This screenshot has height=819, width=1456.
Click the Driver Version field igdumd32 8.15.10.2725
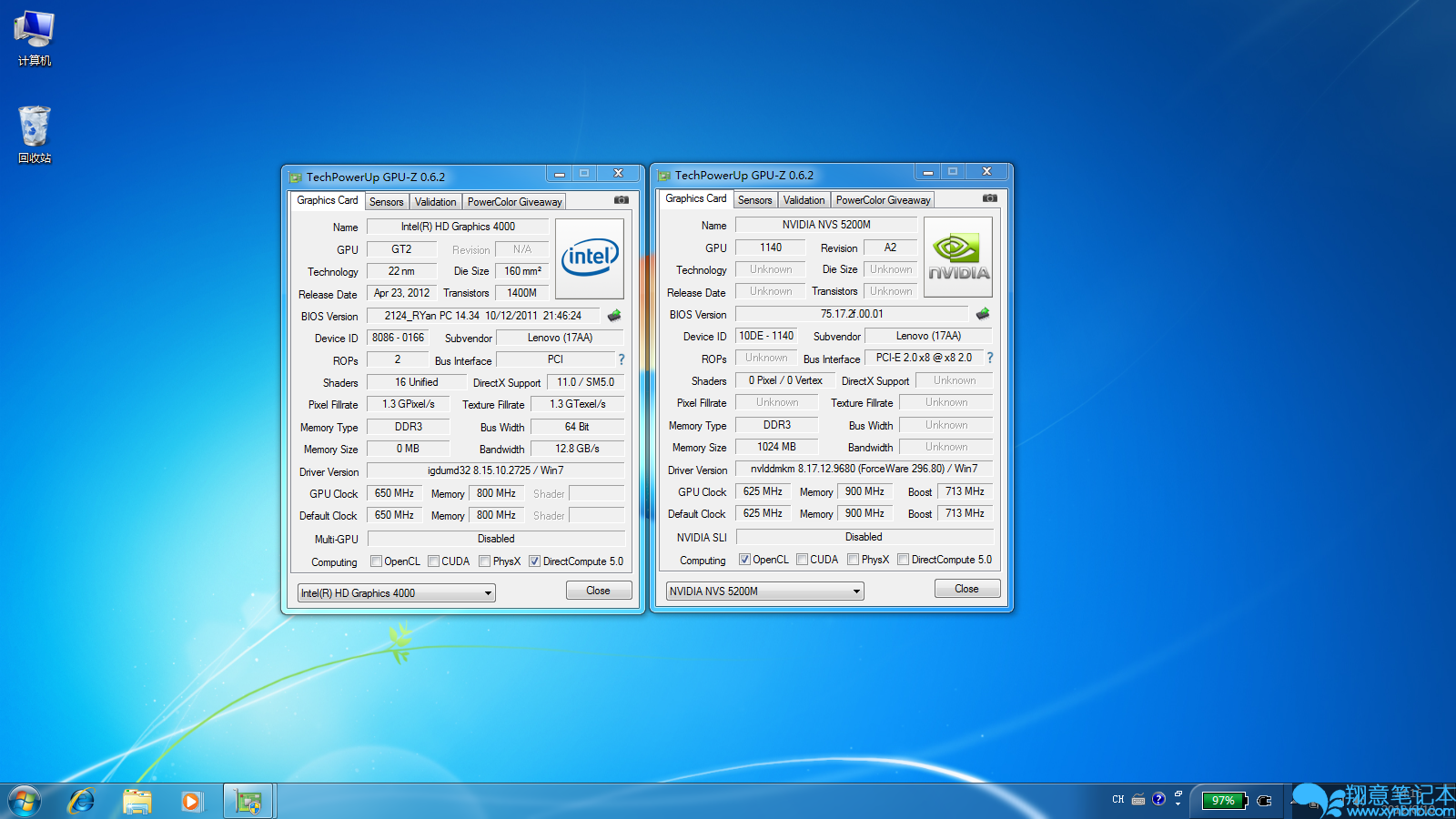coord(496,471)
